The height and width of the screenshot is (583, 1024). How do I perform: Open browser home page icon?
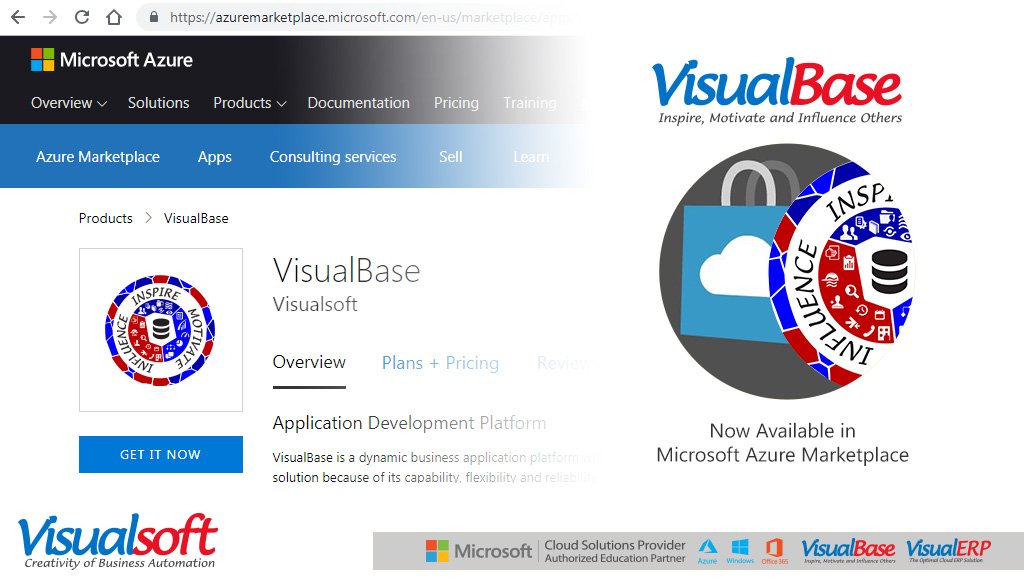[114, 17]
